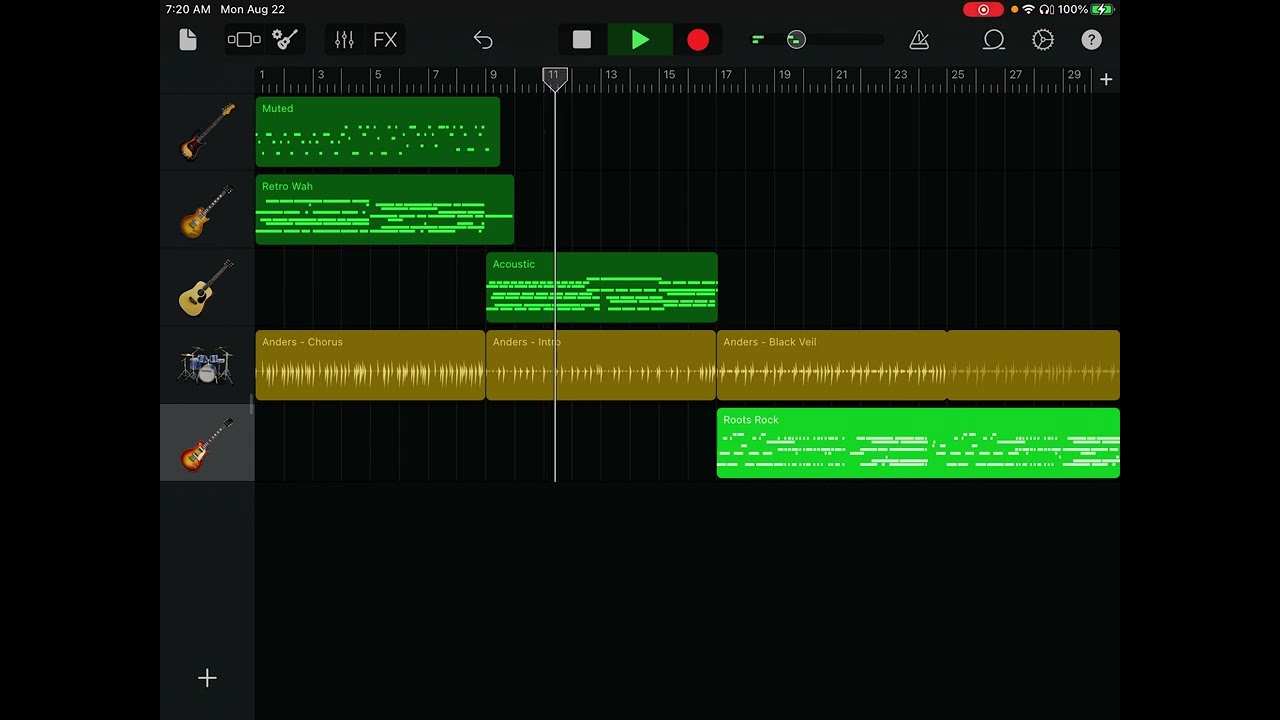Move playhead to bar 1 on ruler
The height and width of the screenshot is (720, 1280).
pos(262,76)
